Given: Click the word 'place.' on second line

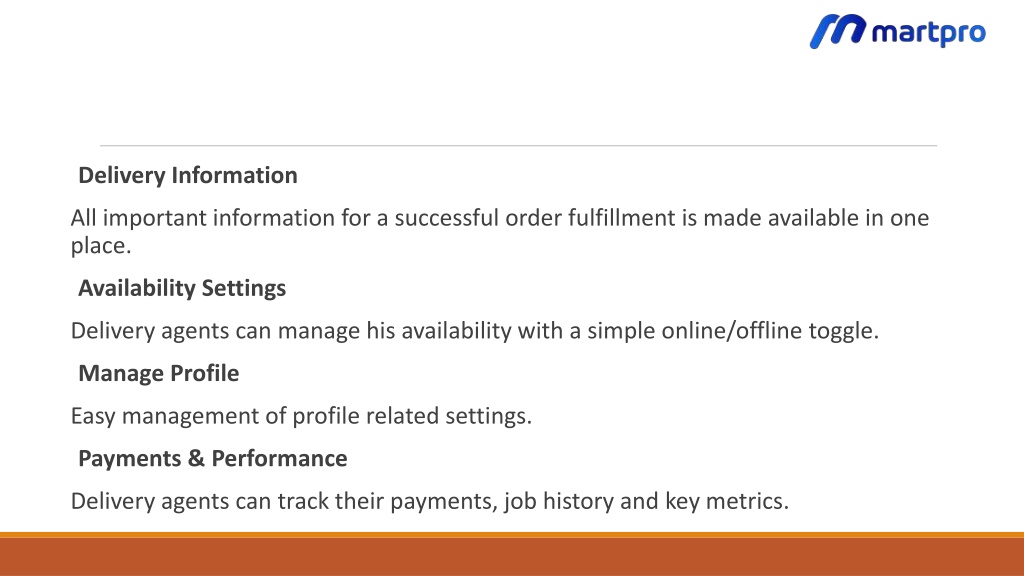Looking at the screenshot, I should coord(101,246).
